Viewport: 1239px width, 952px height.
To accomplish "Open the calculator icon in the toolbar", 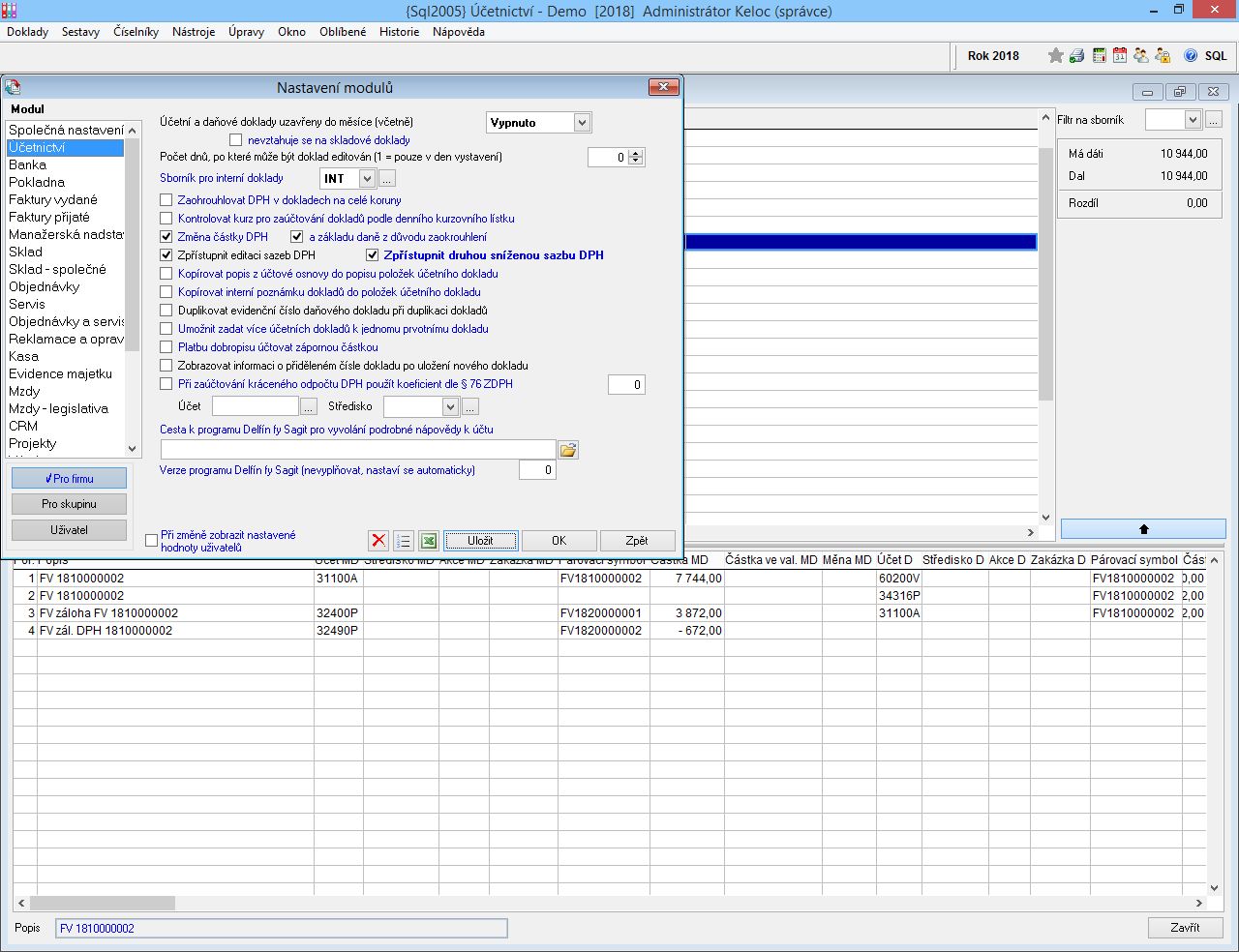I will 1099,55.
